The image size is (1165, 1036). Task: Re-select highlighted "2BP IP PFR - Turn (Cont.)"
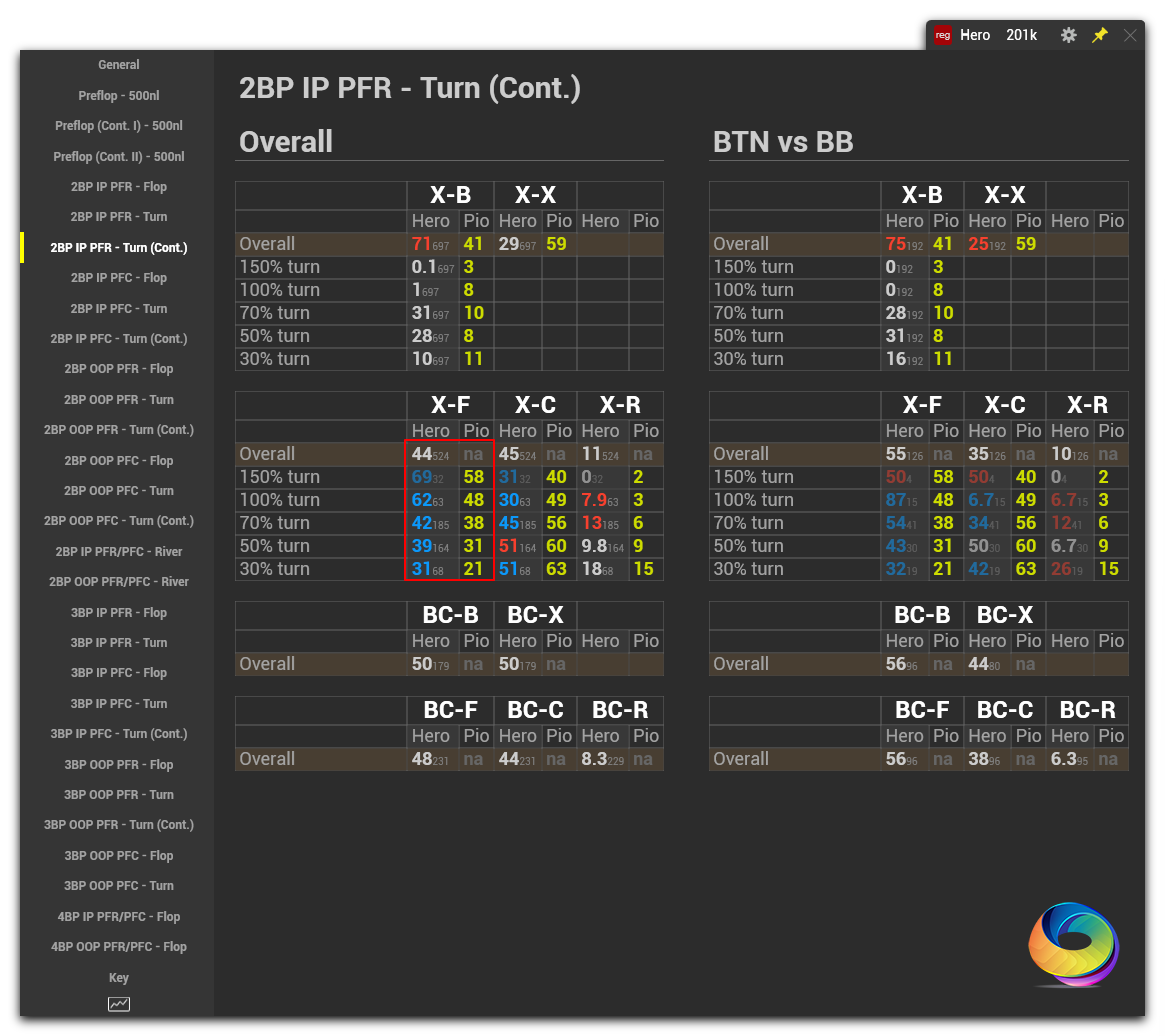click(118, 247)
